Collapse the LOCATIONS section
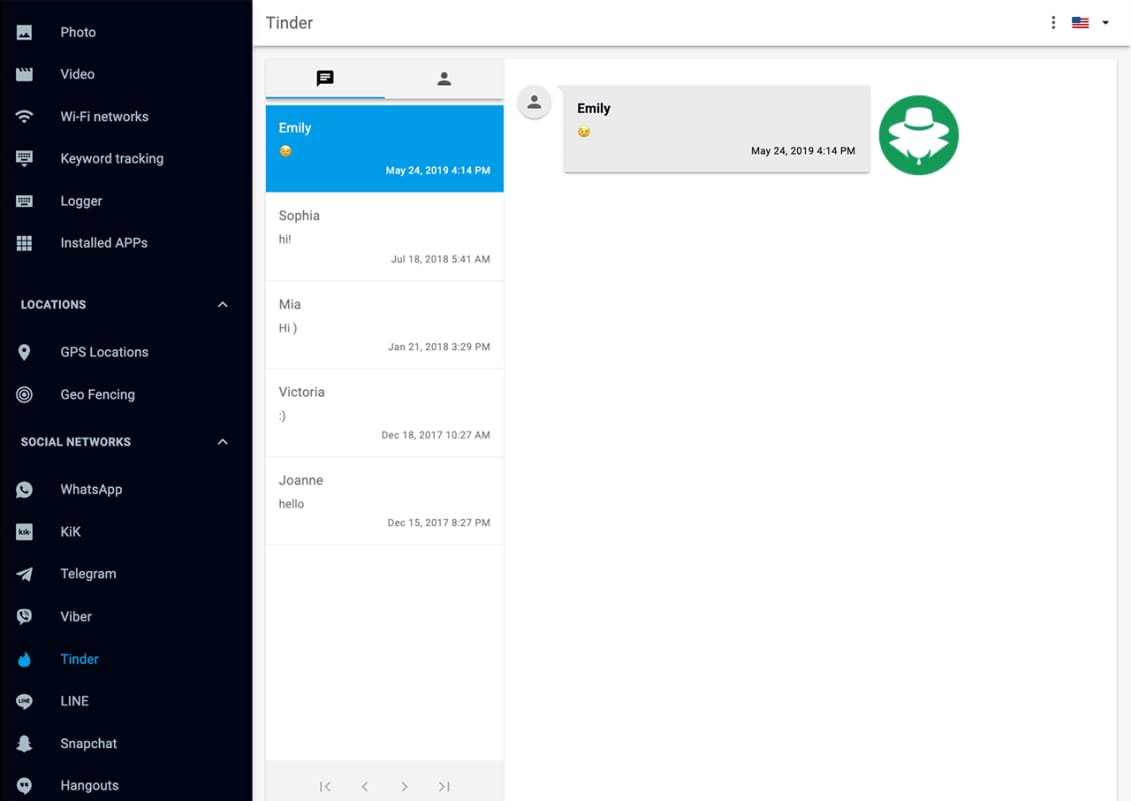The width and height of the screenshot is (1131, 801). coord(222,304)
